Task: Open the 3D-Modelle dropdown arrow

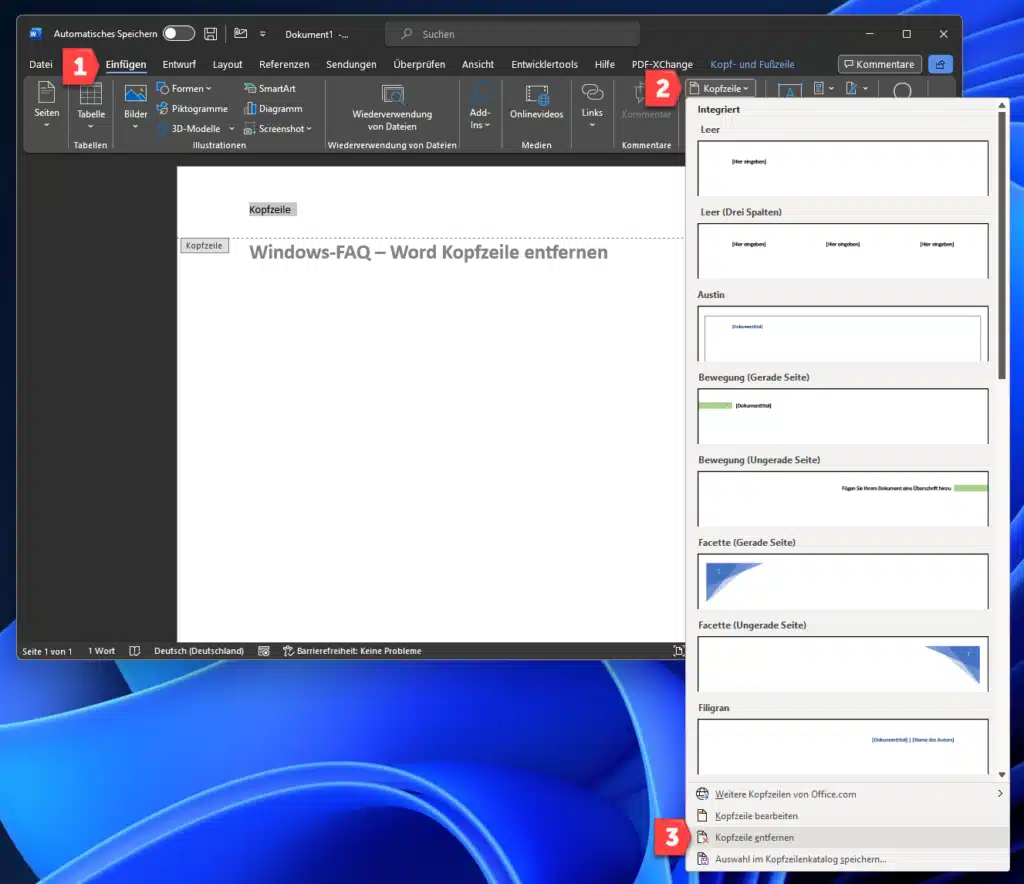Action: pos(231,129)
